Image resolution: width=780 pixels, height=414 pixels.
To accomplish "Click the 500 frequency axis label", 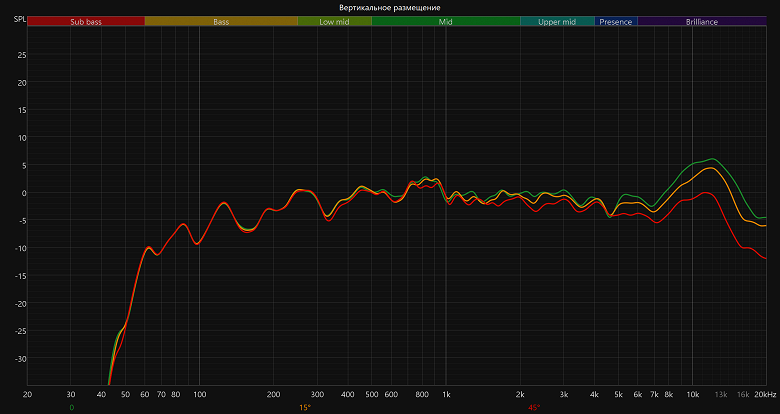I will tap(372, 395).
